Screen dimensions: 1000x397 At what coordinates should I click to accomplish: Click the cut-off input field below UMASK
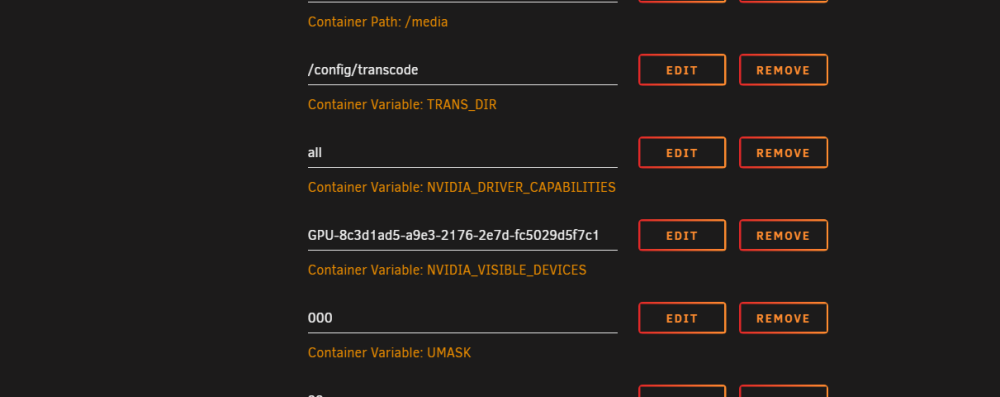point(462,393)
